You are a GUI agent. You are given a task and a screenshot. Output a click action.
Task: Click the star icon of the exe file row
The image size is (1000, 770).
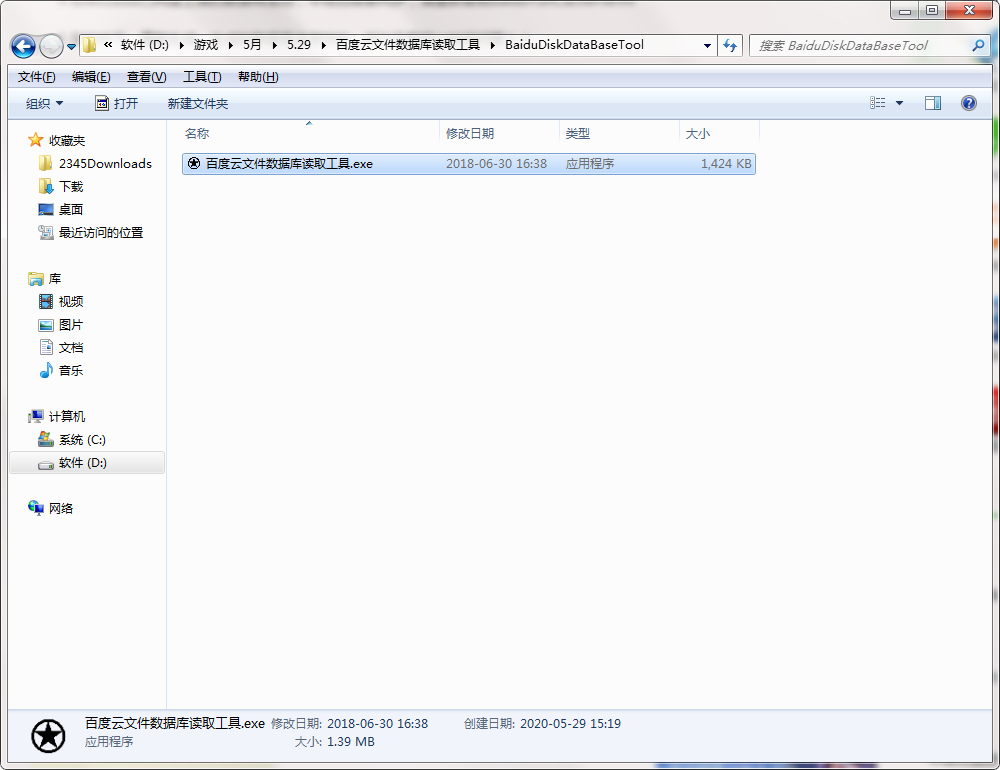(x=194, y=164)
